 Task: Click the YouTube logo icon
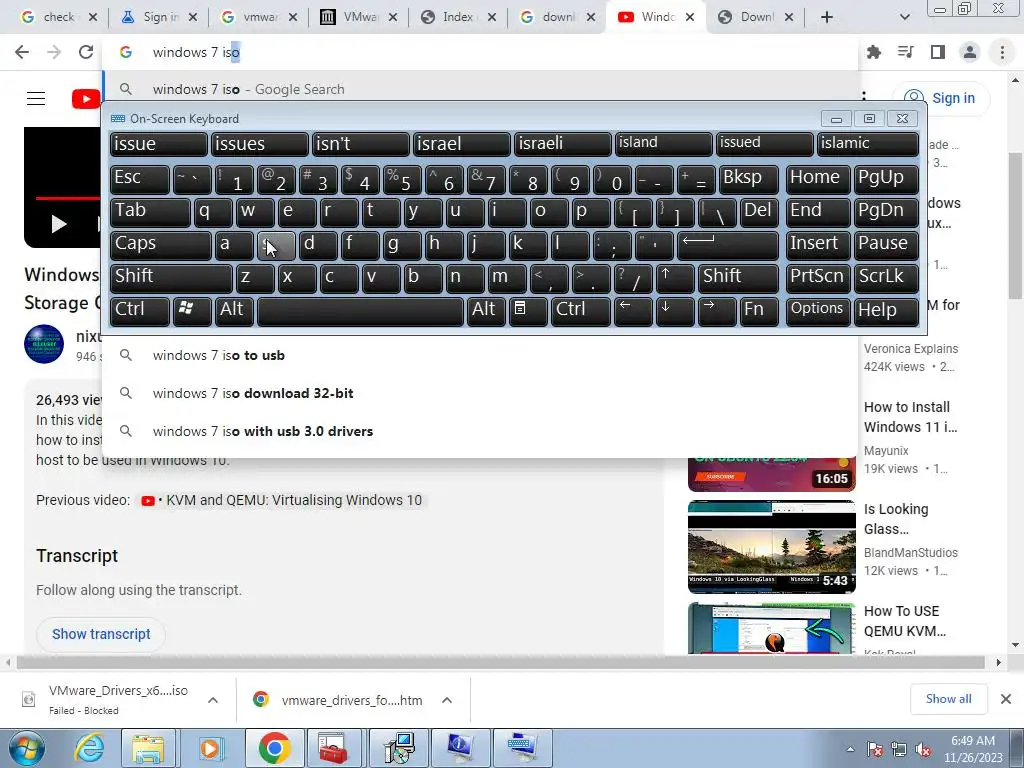point(86,99)
